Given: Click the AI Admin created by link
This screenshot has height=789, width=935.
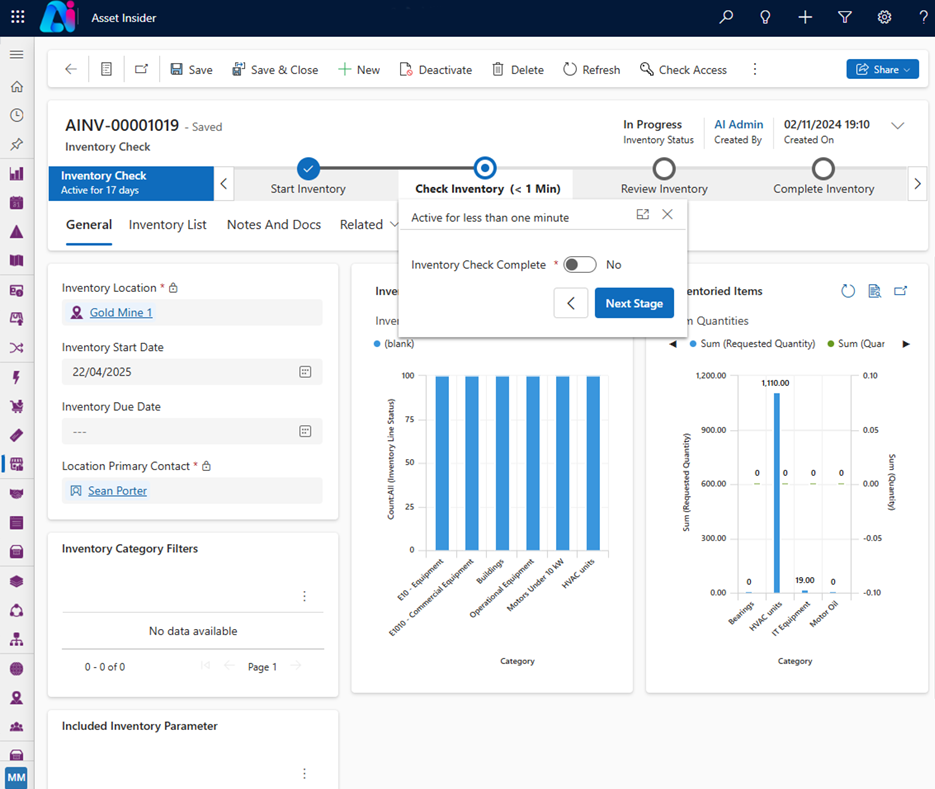Looking at the screenshot, I should click(738, 124).
